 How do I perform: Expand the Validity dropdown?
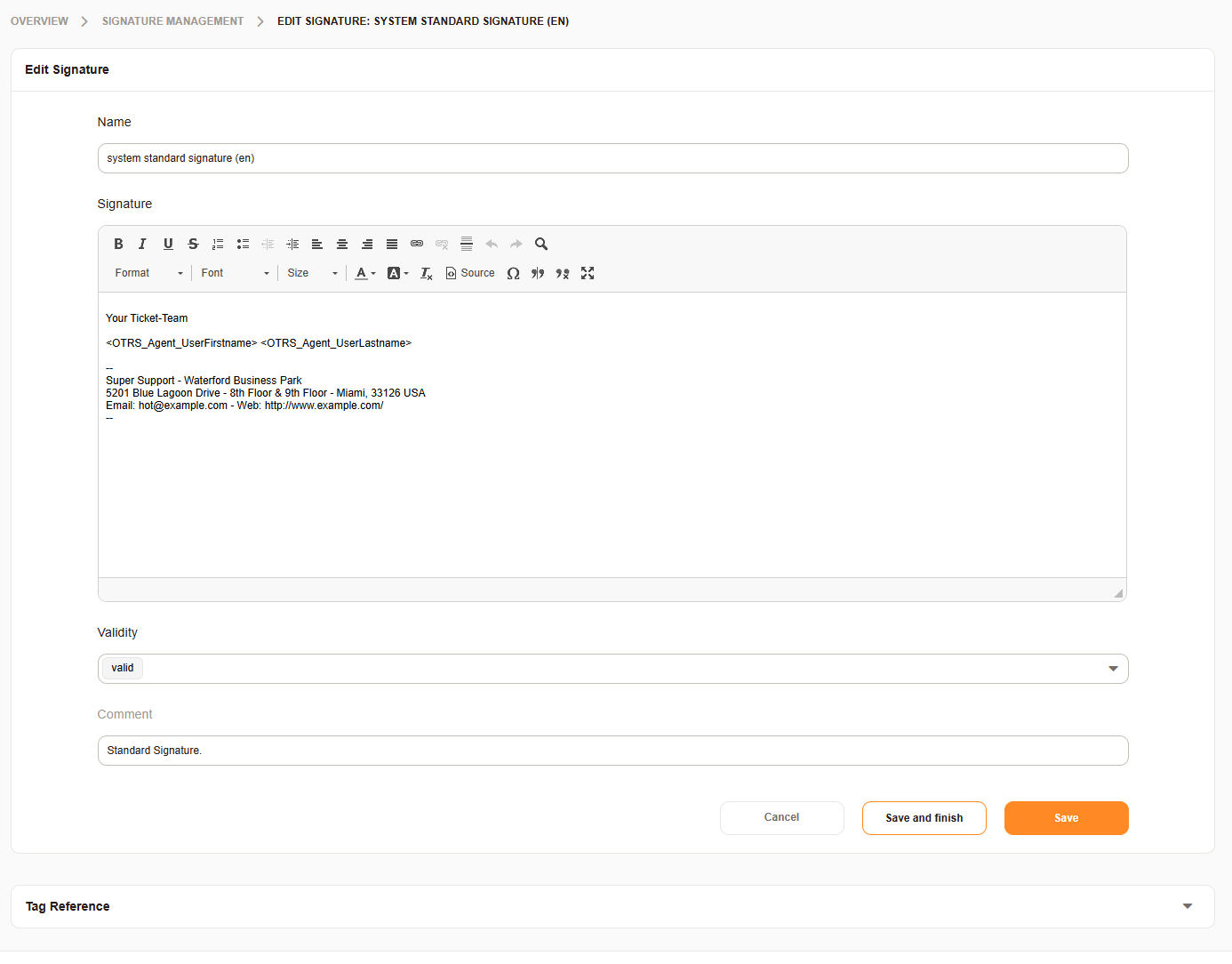point(1113,669)
